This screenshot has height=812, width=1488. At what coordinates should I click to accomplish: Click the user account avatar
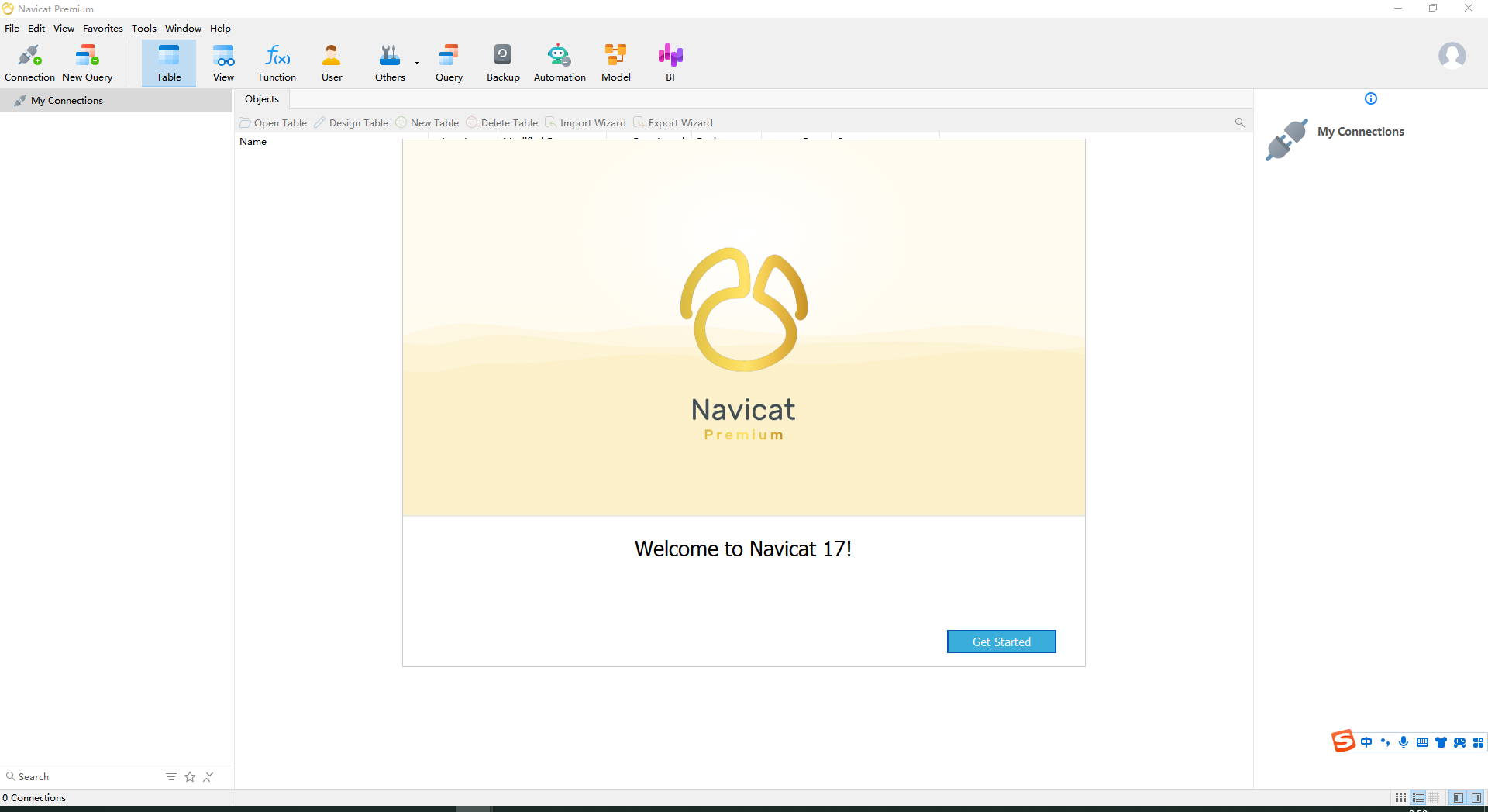click(x=1452, y=56)
